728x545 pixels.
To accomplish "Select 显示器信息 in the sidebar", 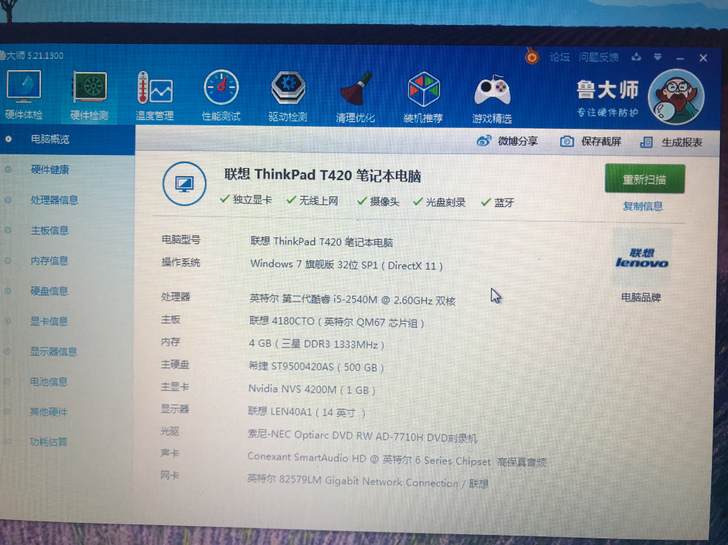I will 53,351.
